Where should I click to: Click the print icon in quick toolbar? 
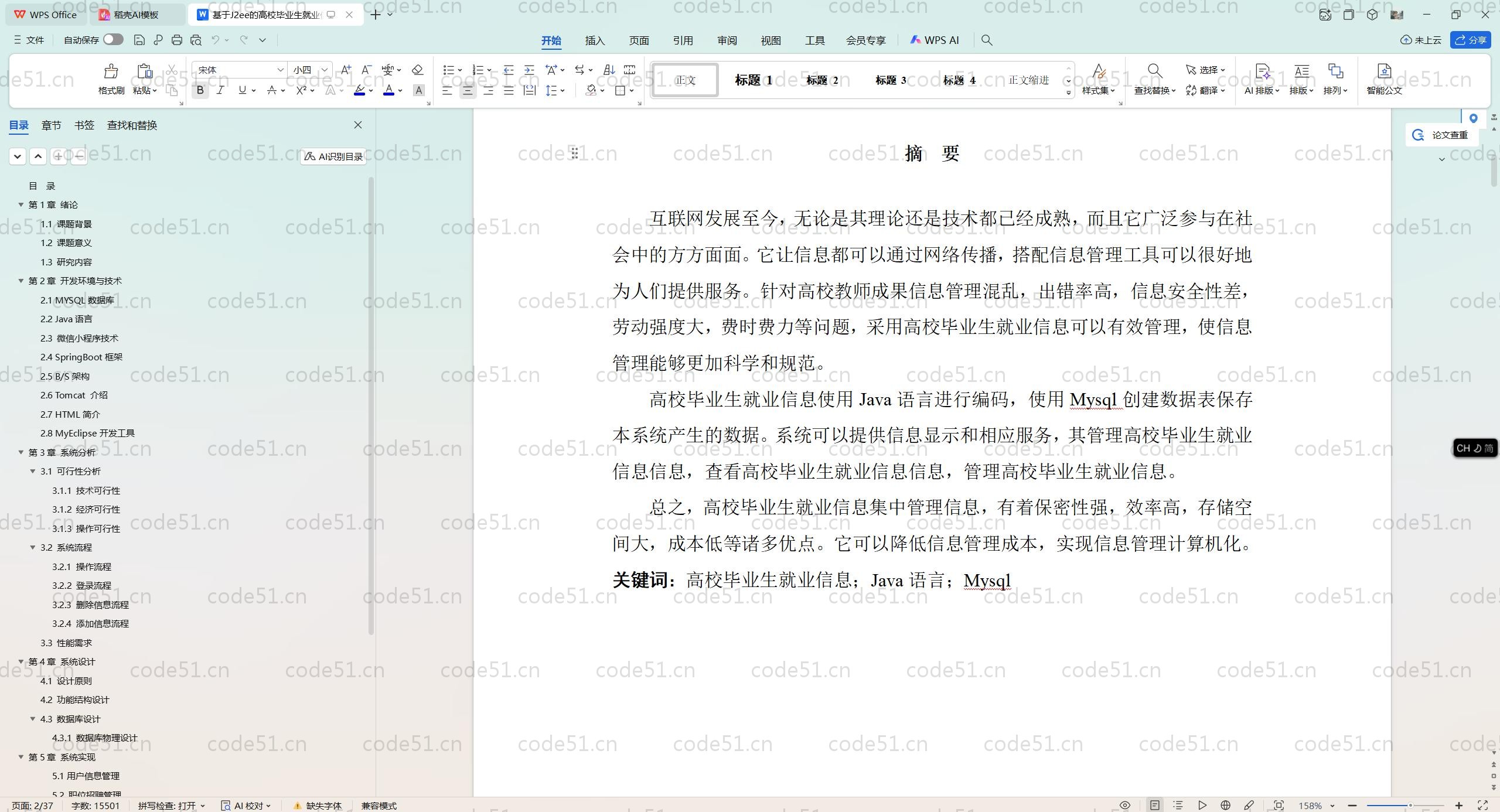[x=177, y=40]
